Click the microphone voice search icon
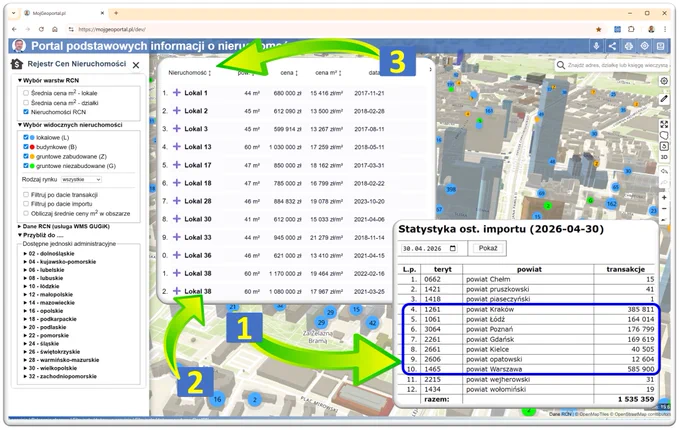This screenshot has height=430, width=680. 596,46
